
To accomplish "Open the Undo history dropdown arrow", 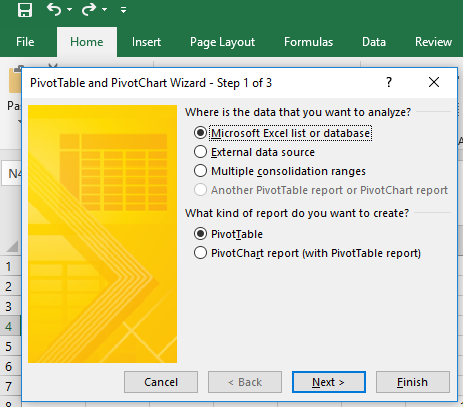I will [x=70, y=10].
